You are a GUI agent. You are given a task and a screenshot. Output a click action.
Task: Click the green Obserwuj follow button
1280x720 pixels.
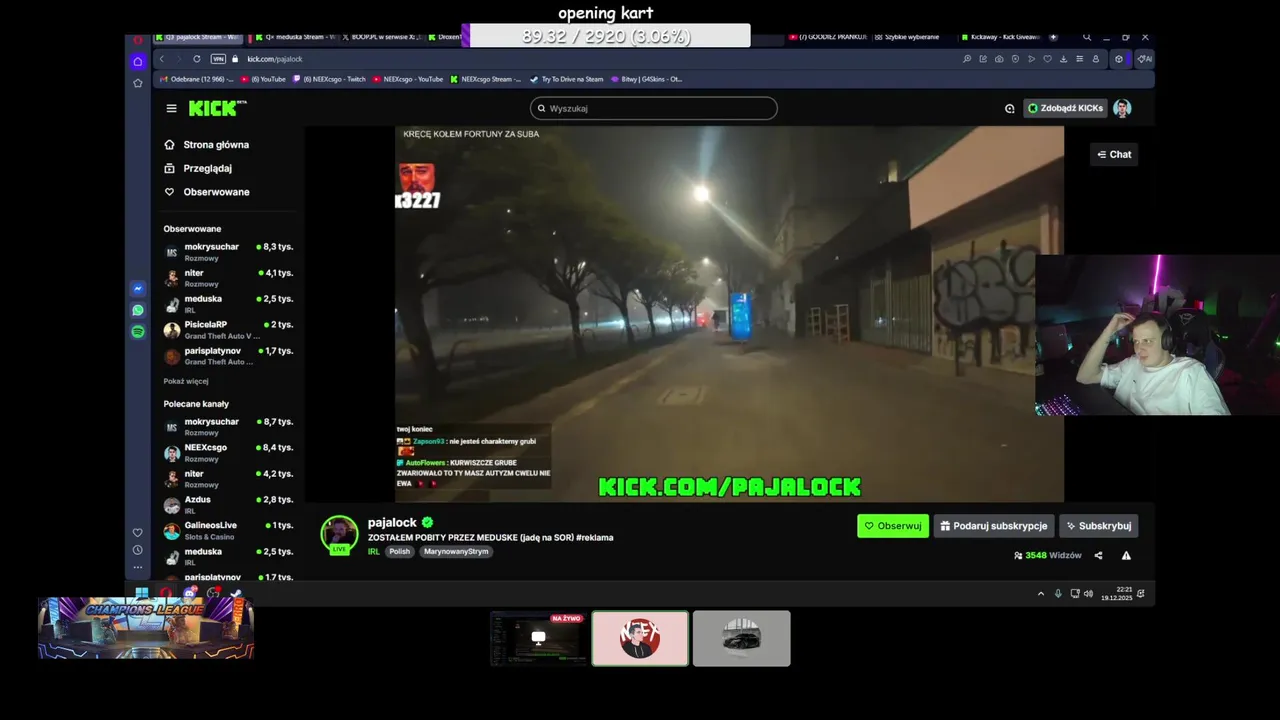click(x=893, y=526)
